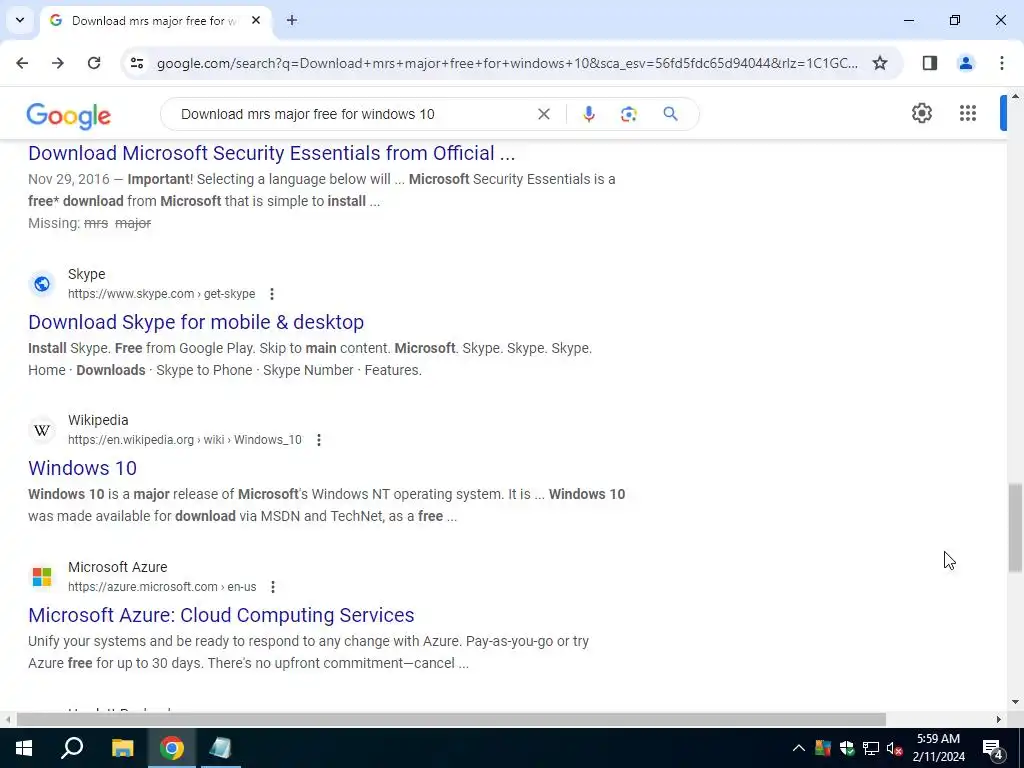Open Windows taskbar search

(x=72, y=748)
